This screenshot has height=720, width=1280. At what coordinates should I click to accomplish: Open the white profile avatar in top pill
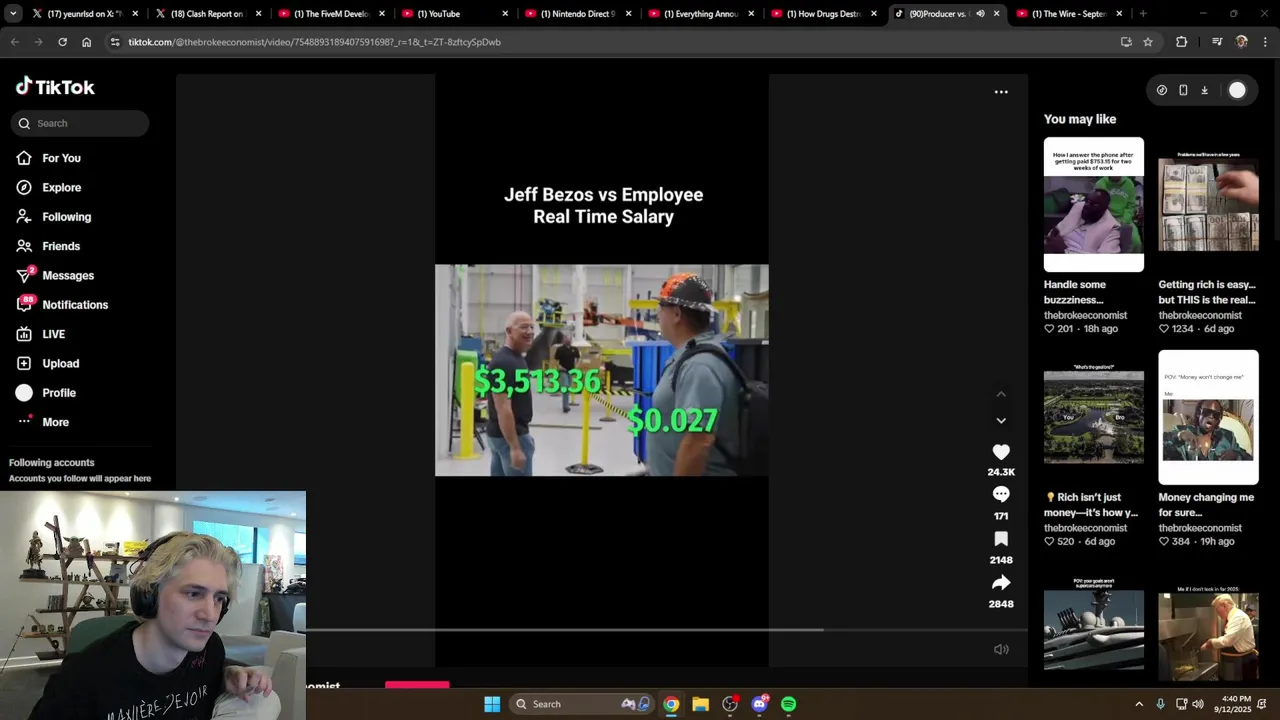pos(1237,90)
